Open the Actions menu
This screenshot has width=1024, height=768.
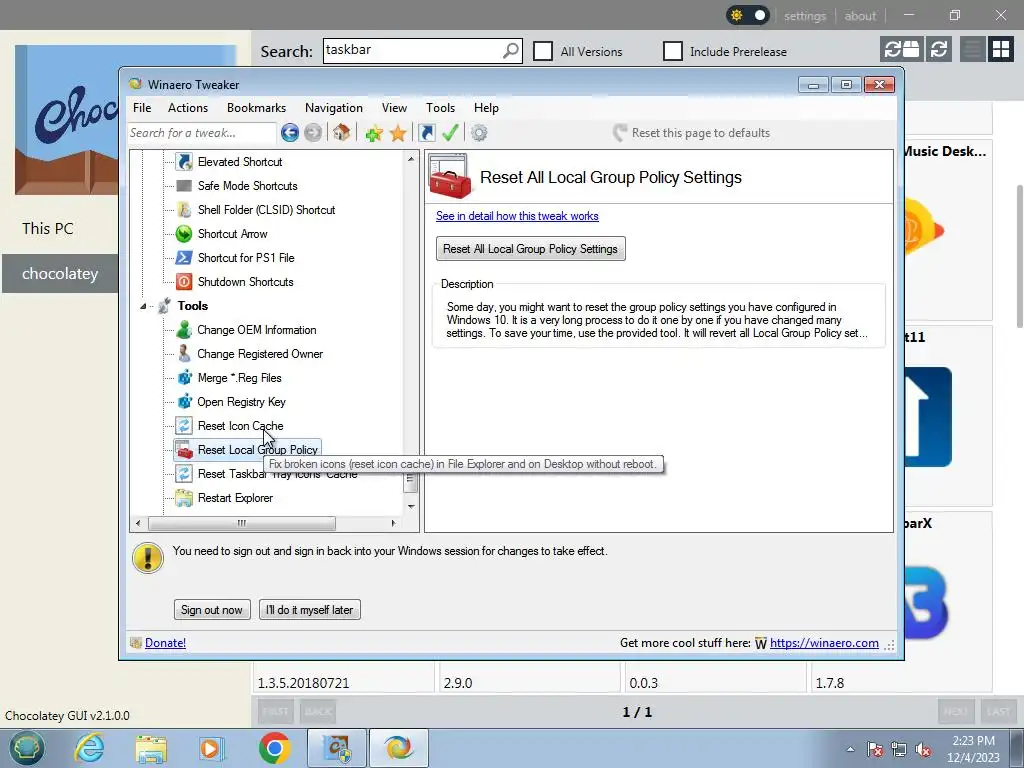187,108
